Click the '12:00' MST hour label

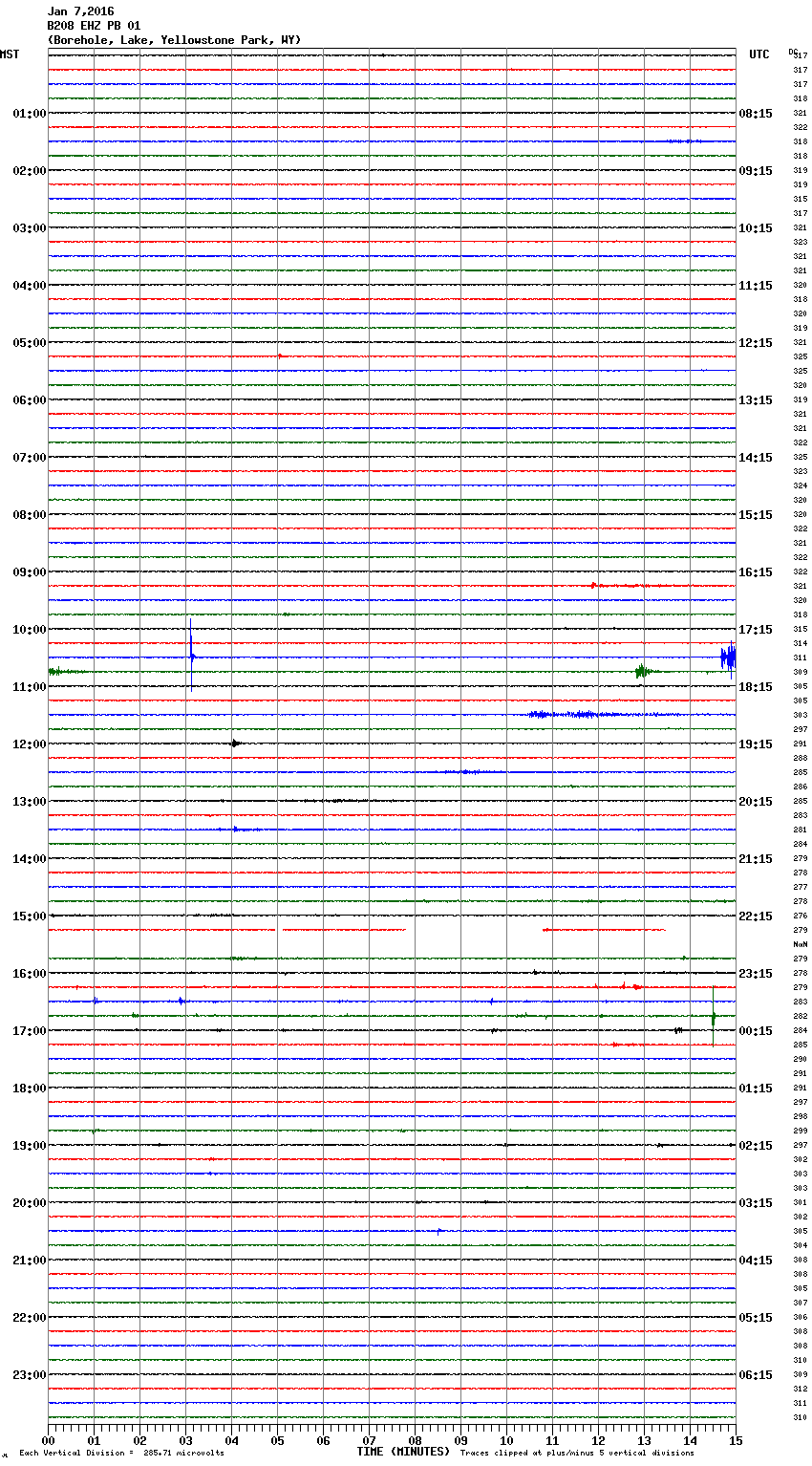[30, 744]
